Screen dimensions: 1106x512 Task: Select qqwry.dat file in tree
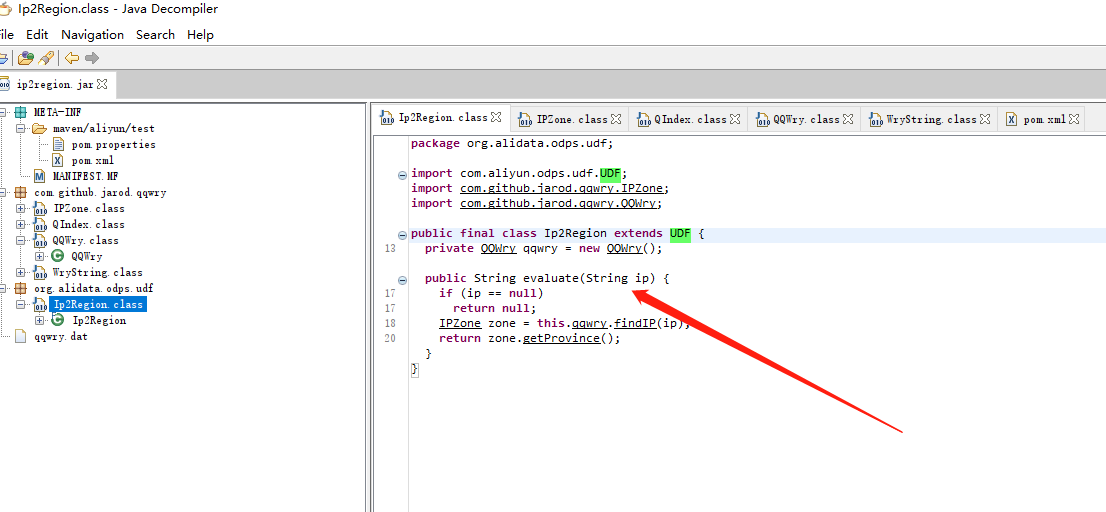click(x=61, y=336)
